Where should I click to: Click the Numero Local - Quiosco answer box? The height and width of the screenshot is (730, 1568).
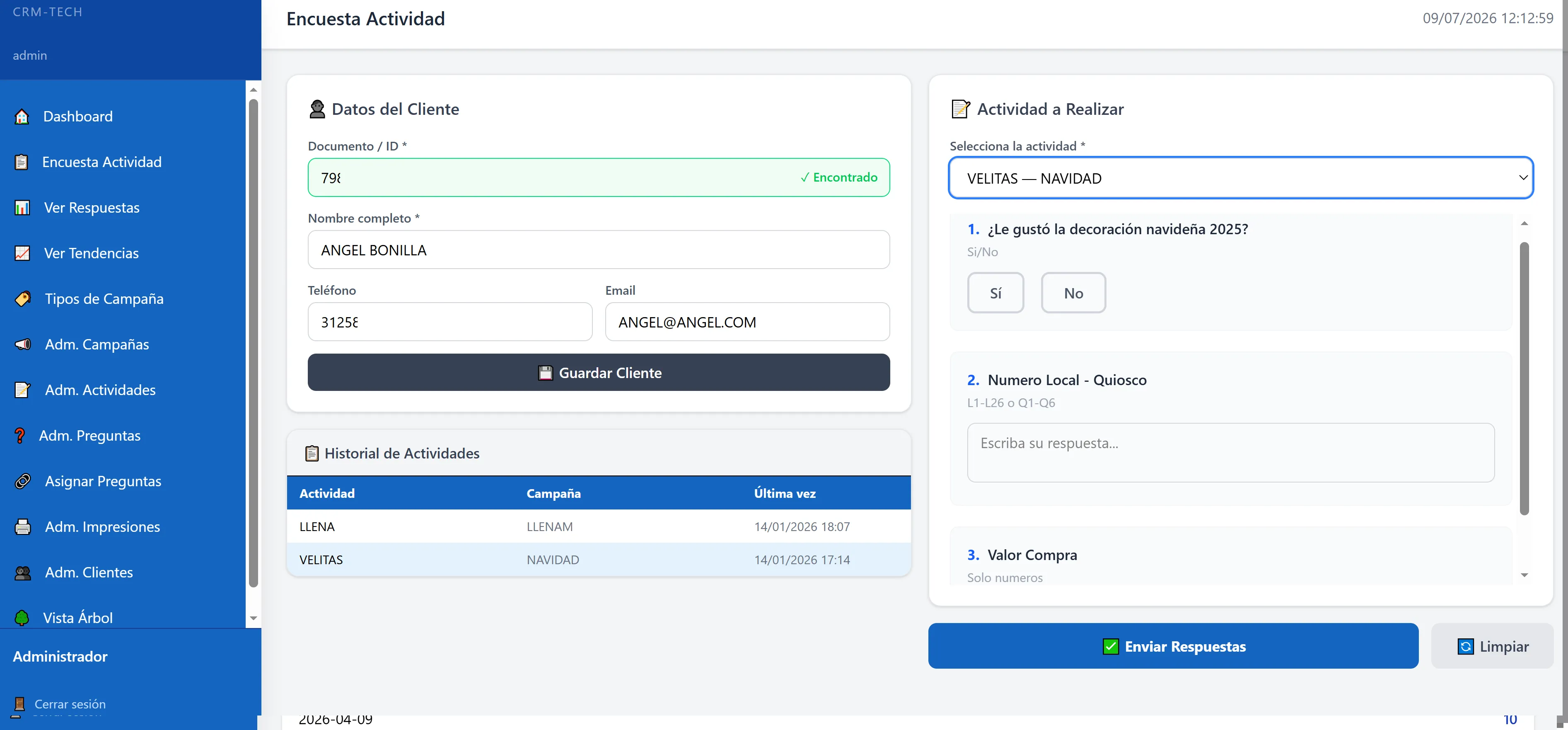tap(1230, 453)
